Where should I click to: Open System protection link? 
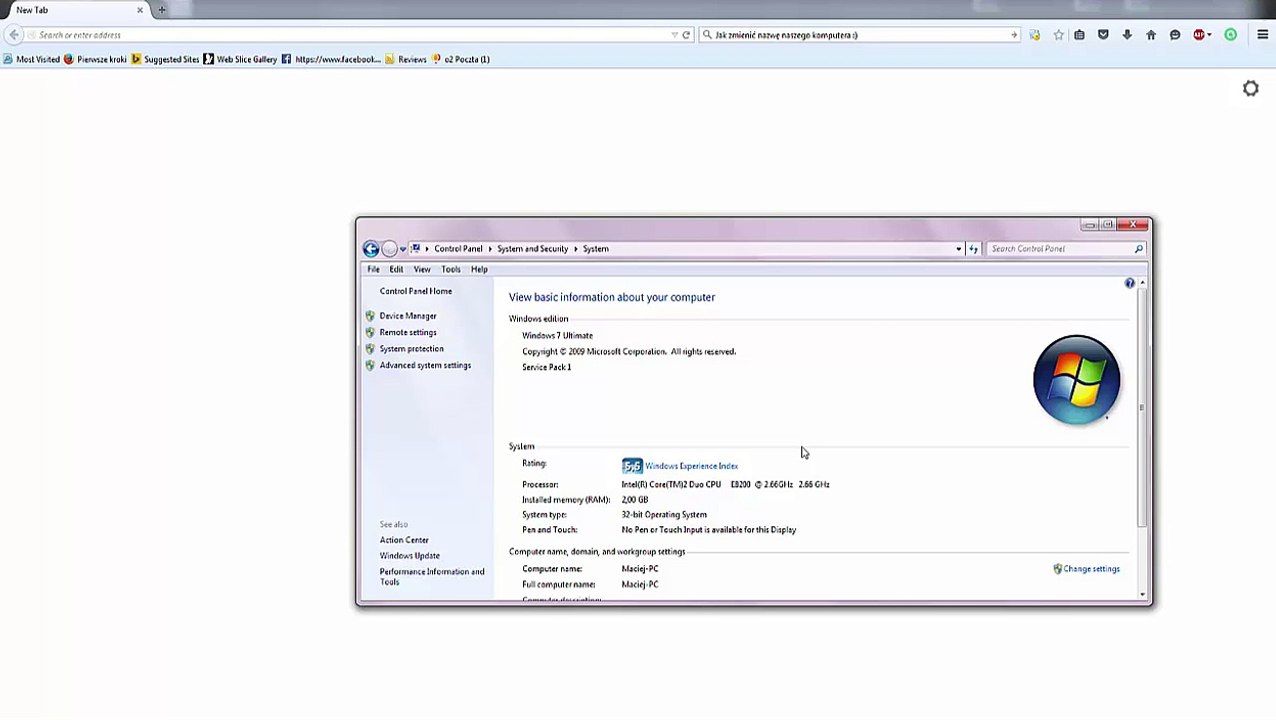click(411, 349)
